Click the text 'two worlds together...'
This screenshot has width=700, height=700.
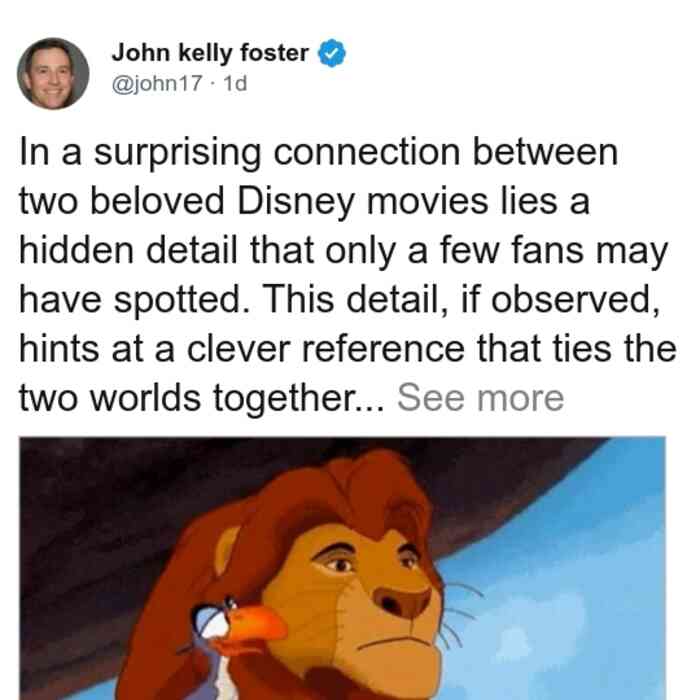(201, 397)
